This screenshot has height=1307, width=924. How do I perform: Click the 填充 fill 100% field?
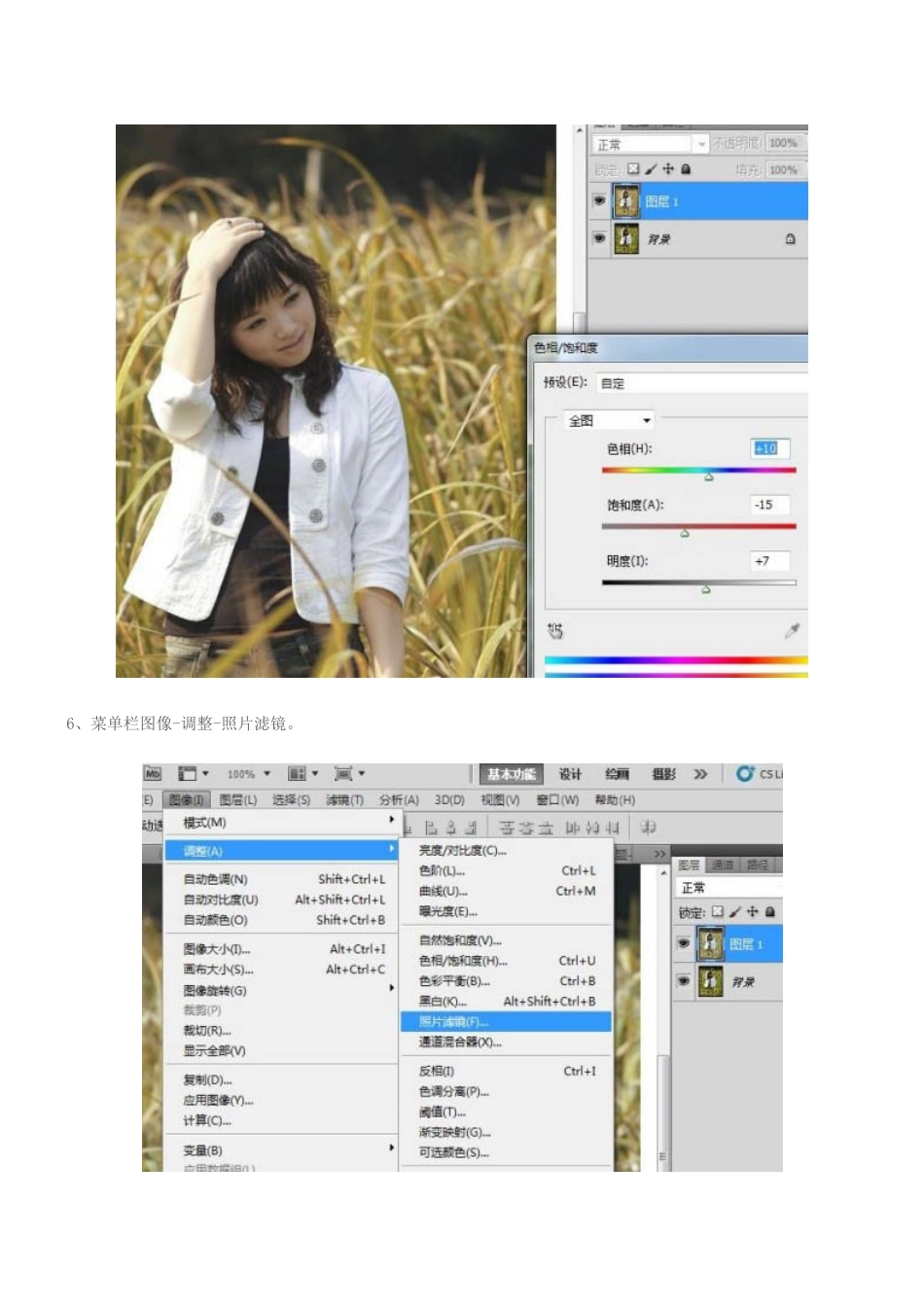pyautogui.click(x=784, y=169)
